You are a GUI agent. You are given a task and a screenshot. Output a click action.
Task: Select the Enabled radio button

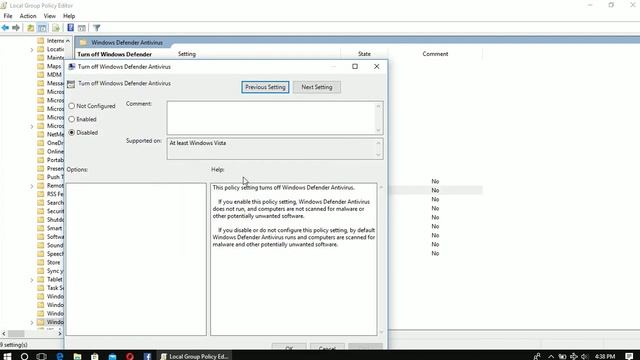click(x=71, y=119)
